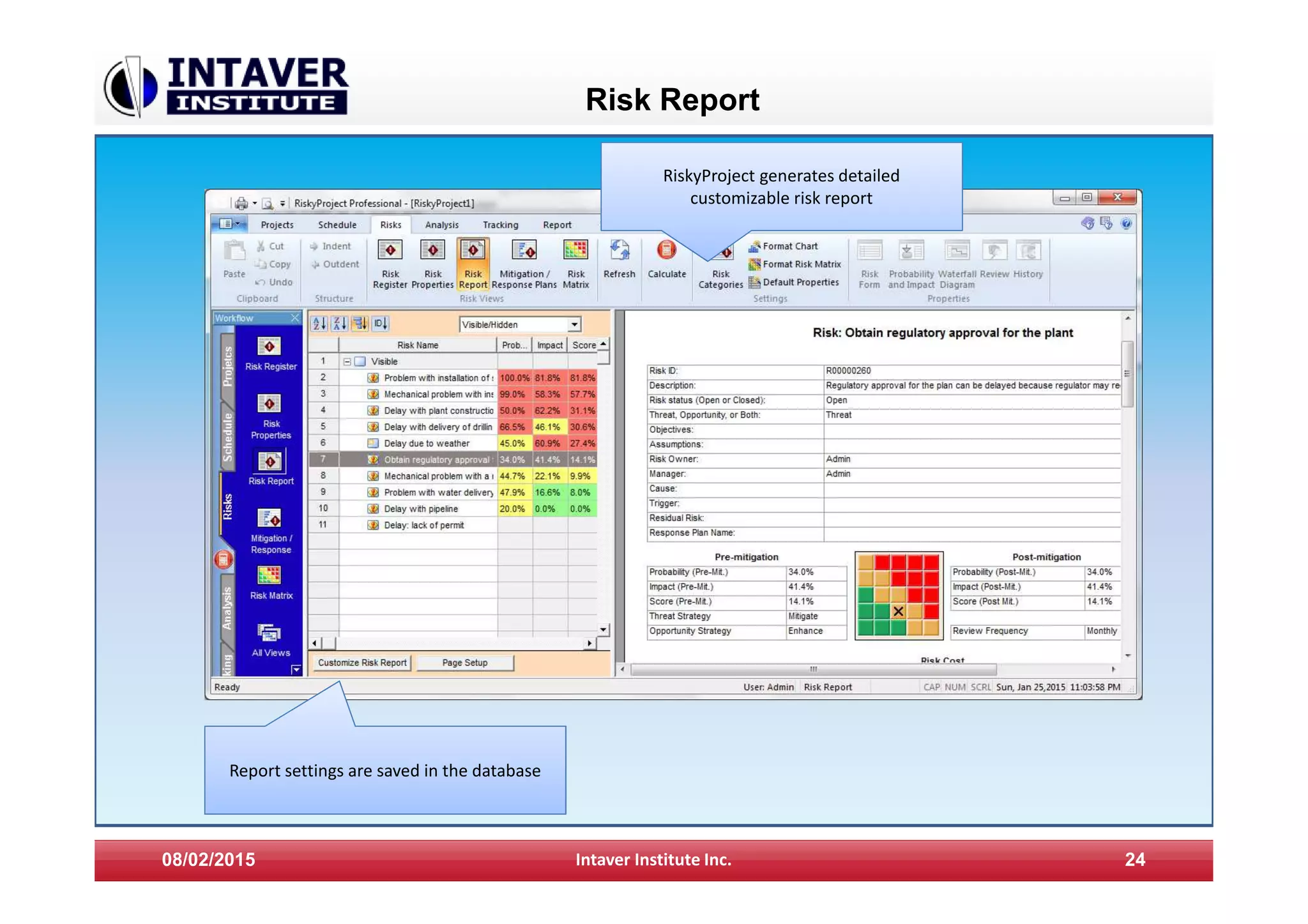Open Review properties
Viewport: 1308px width, 924px height.
994,259
